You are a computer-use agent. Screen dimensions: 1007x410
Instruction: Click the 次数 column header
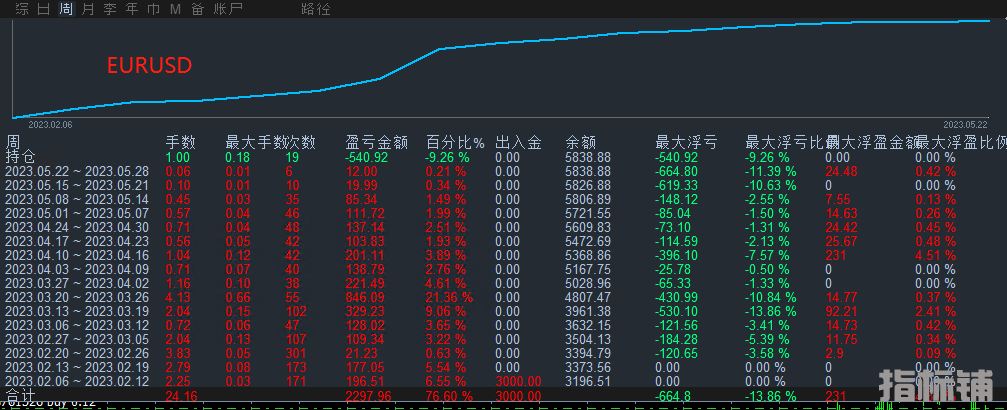tap(301, 142)
